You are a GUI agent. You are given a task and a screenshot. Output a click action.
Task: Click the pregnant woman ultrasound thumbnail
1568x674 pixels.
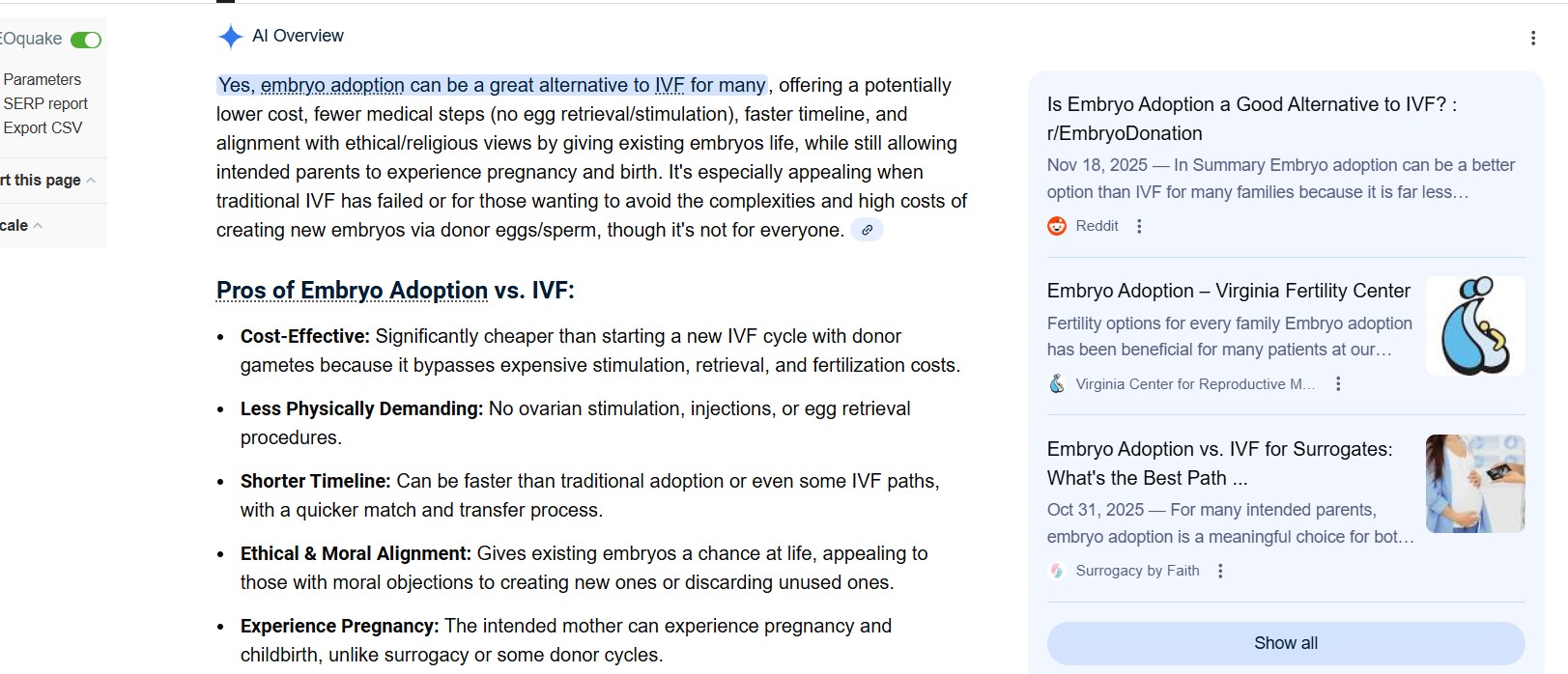tap(1475, 484)
